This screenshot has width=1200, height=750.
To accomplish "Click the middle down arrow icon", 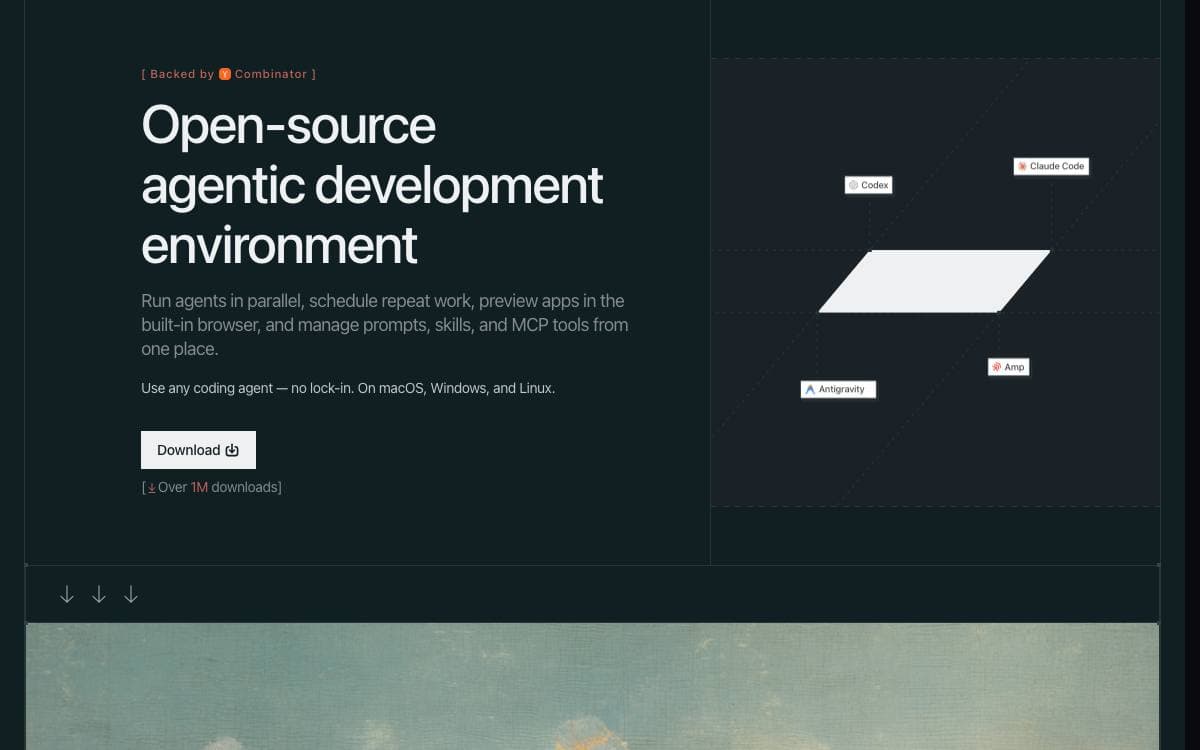I will coord(99,595).
